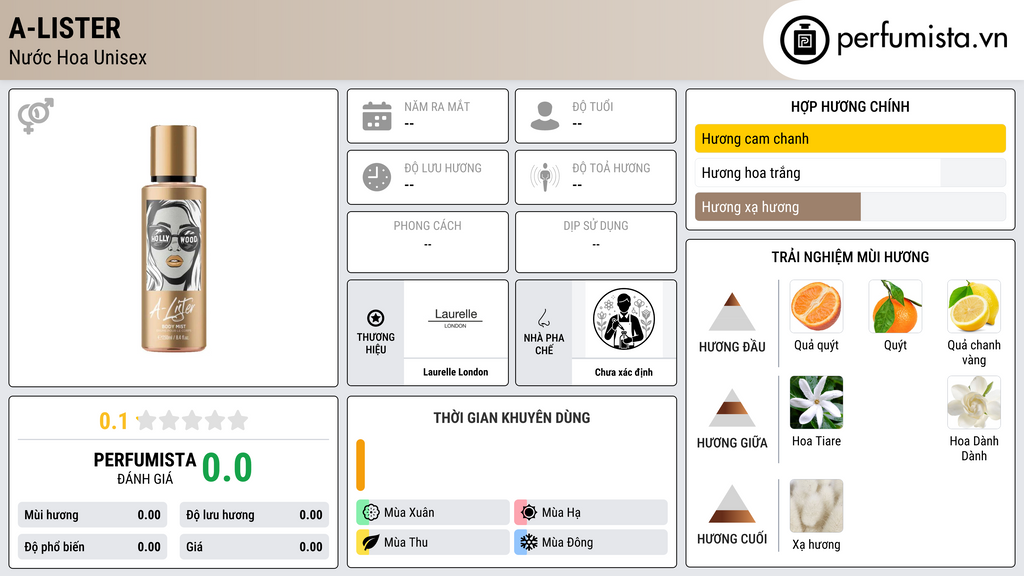The width and height of the screenshot is (1024, 576).
Task: Click the Giá 0.00 score row
Action: 254,547
